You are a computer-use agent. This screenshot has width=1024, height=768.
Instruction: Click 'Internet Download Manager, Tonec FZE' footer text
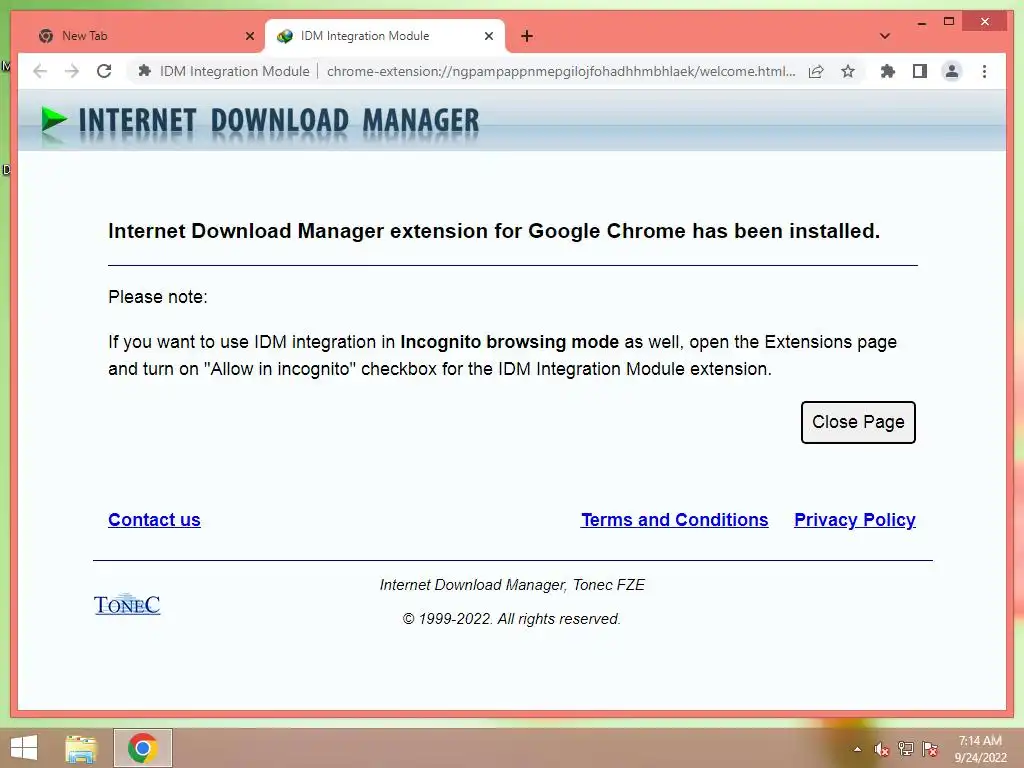click(x=512, y=585)
